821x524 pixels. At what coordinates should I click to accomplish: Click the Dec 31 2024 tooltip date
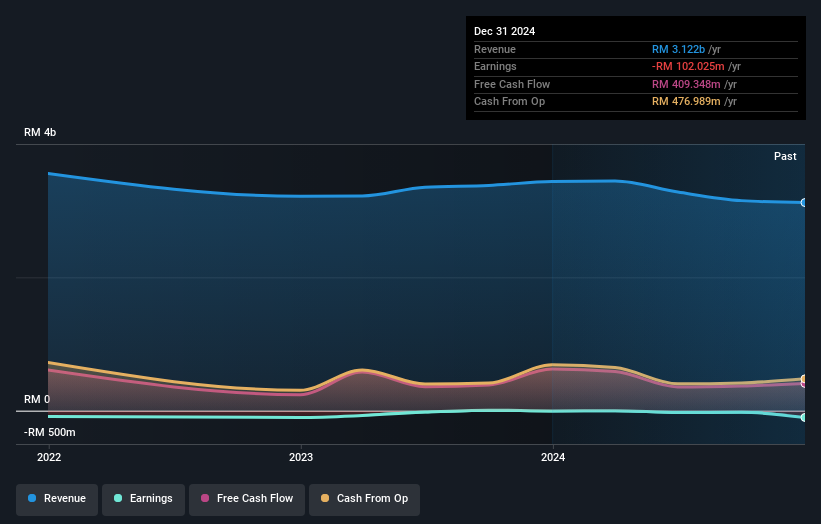504,31
